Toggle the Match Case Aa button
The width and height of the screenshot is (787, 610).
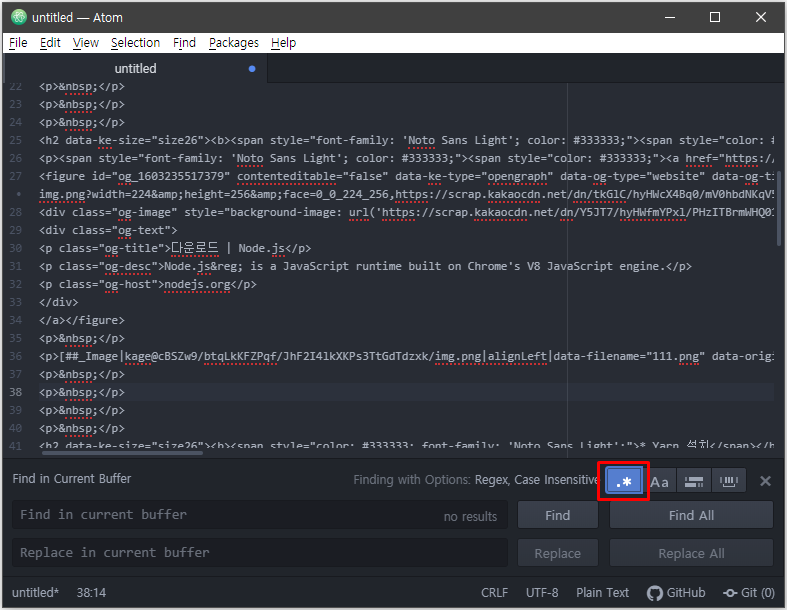tap(660, 482)
